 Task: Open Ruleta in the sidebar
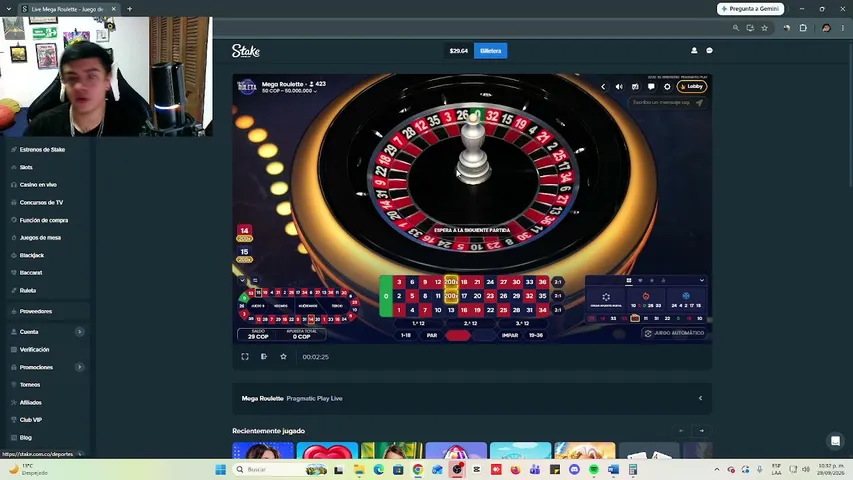28,291
